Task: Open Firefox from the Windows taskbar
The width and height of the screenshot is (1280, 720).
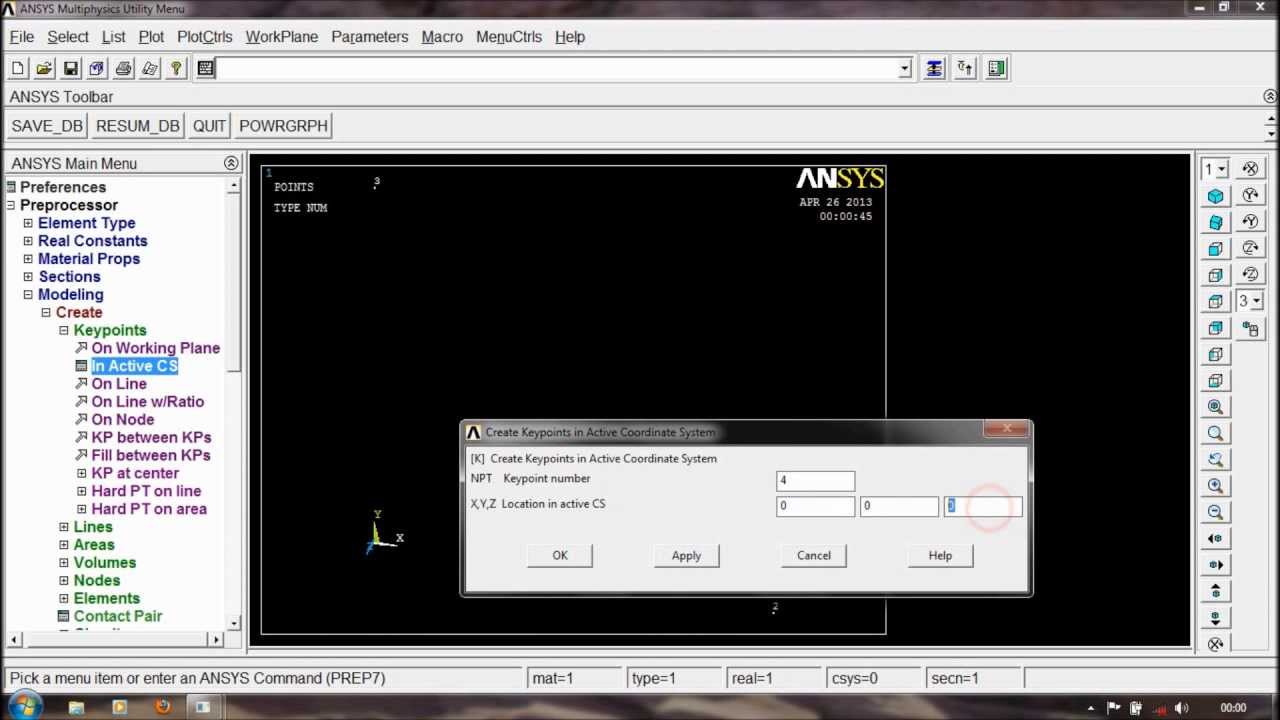Action: coord(162,707)
